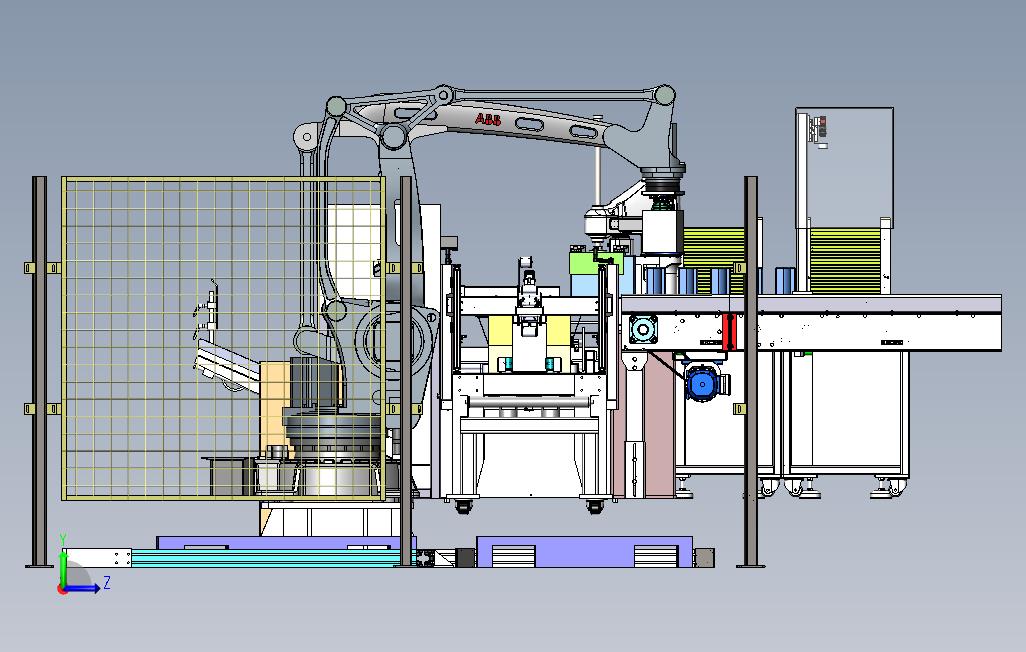
Task: Select the yellow-striped panel below the cabinet
Action: (x=844, y=260)
